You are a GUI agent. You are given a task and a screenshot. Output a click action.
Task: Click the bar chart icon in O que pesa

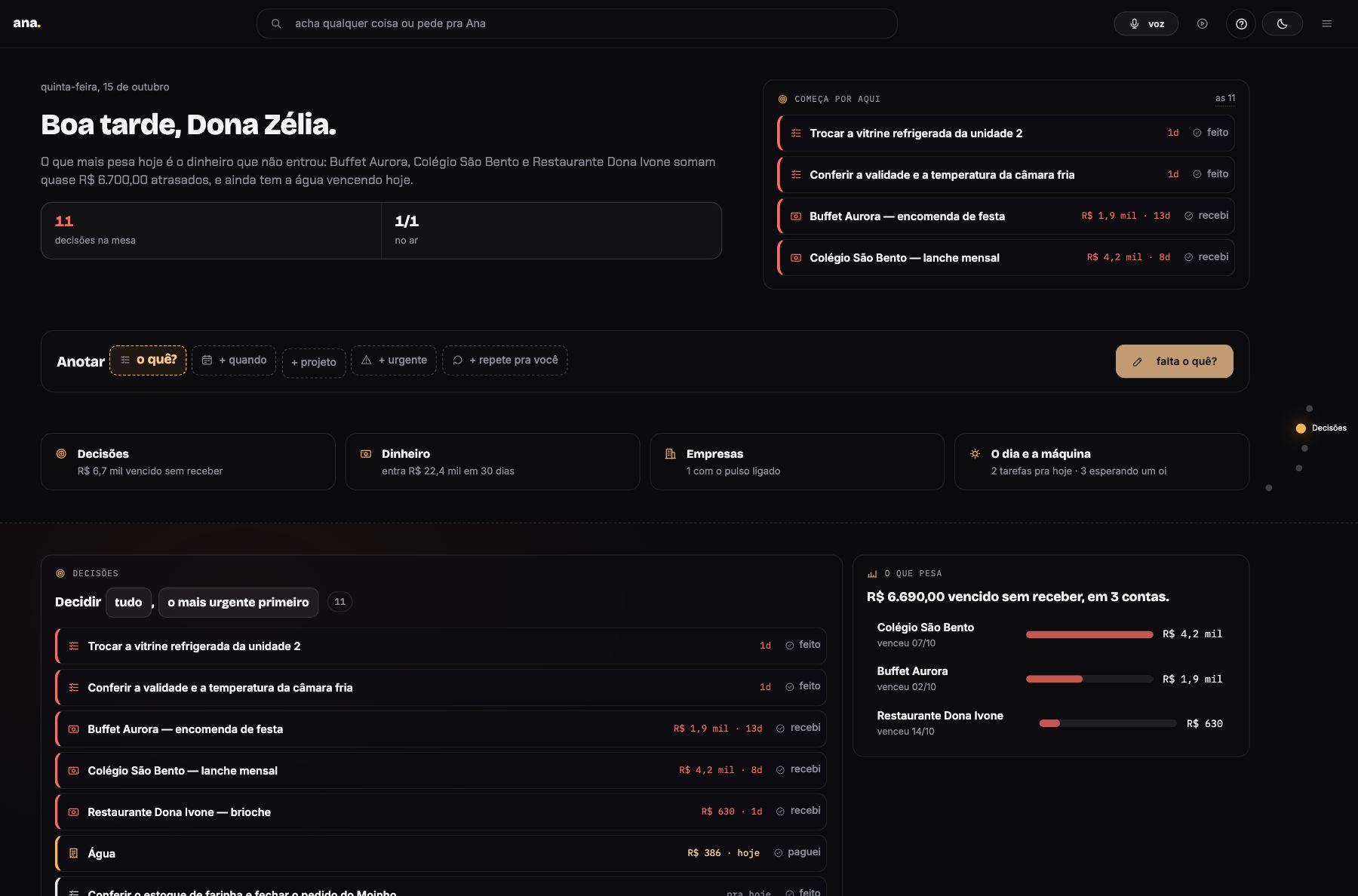click(872, 574)
